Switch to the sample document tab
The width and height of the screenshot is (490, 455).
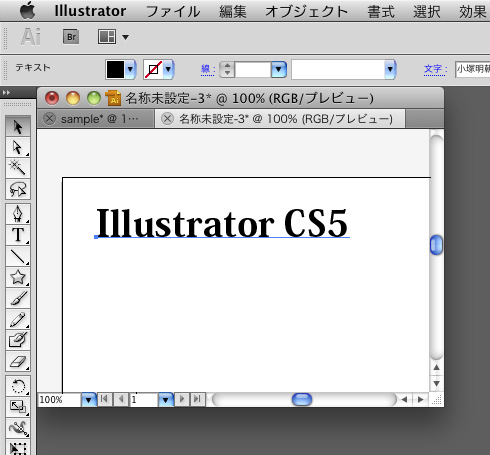click(96, 119)
